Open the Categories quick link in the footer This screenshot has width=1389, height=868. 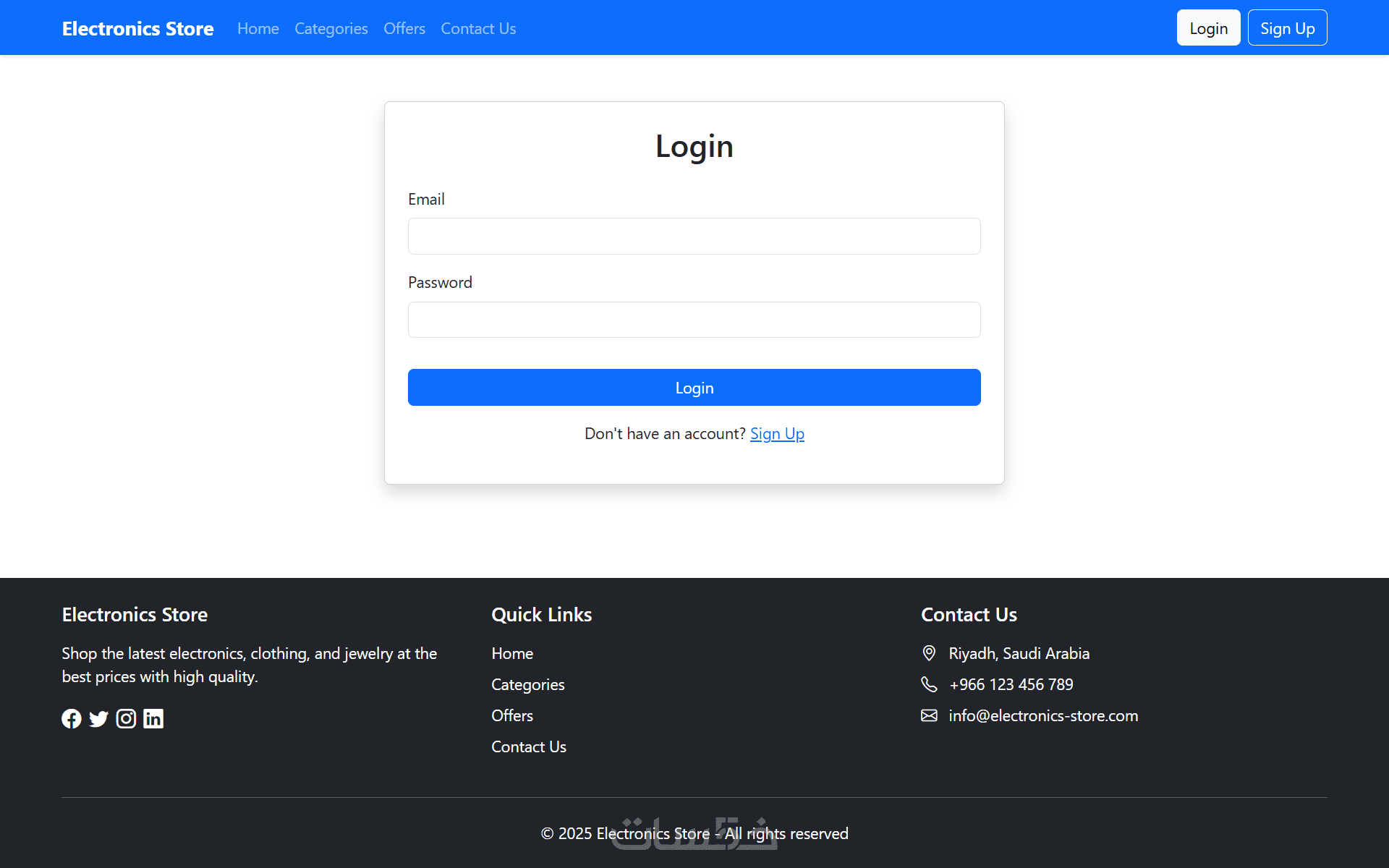pos(527,684)
